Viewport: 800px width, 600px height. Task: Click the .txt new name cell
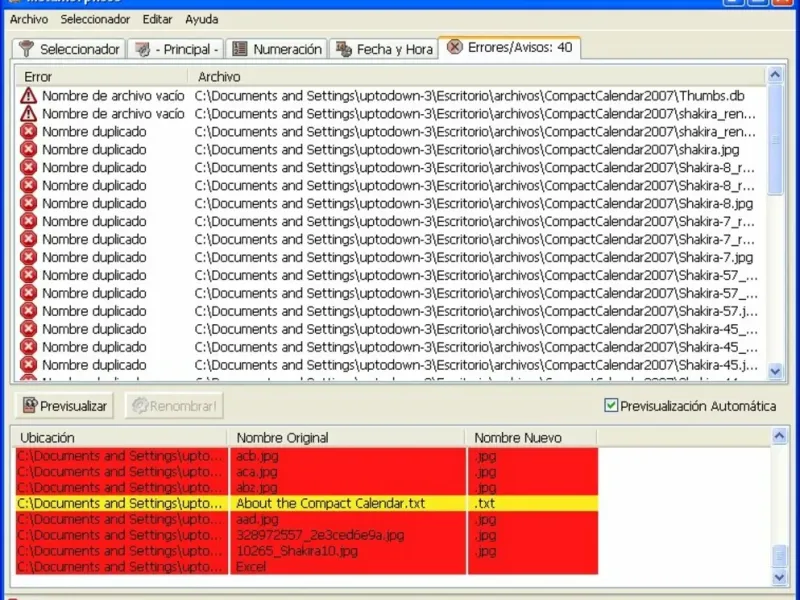tap(533, 504)
